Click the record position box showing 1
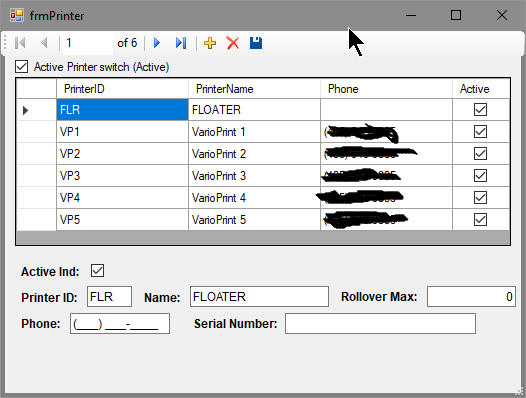 click(88, 43)
